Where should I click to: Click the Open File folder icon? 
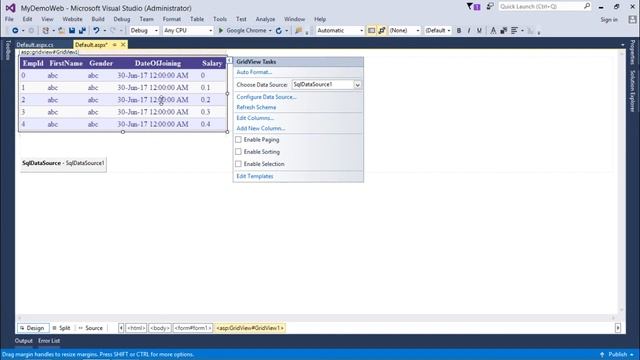(62, 31)
